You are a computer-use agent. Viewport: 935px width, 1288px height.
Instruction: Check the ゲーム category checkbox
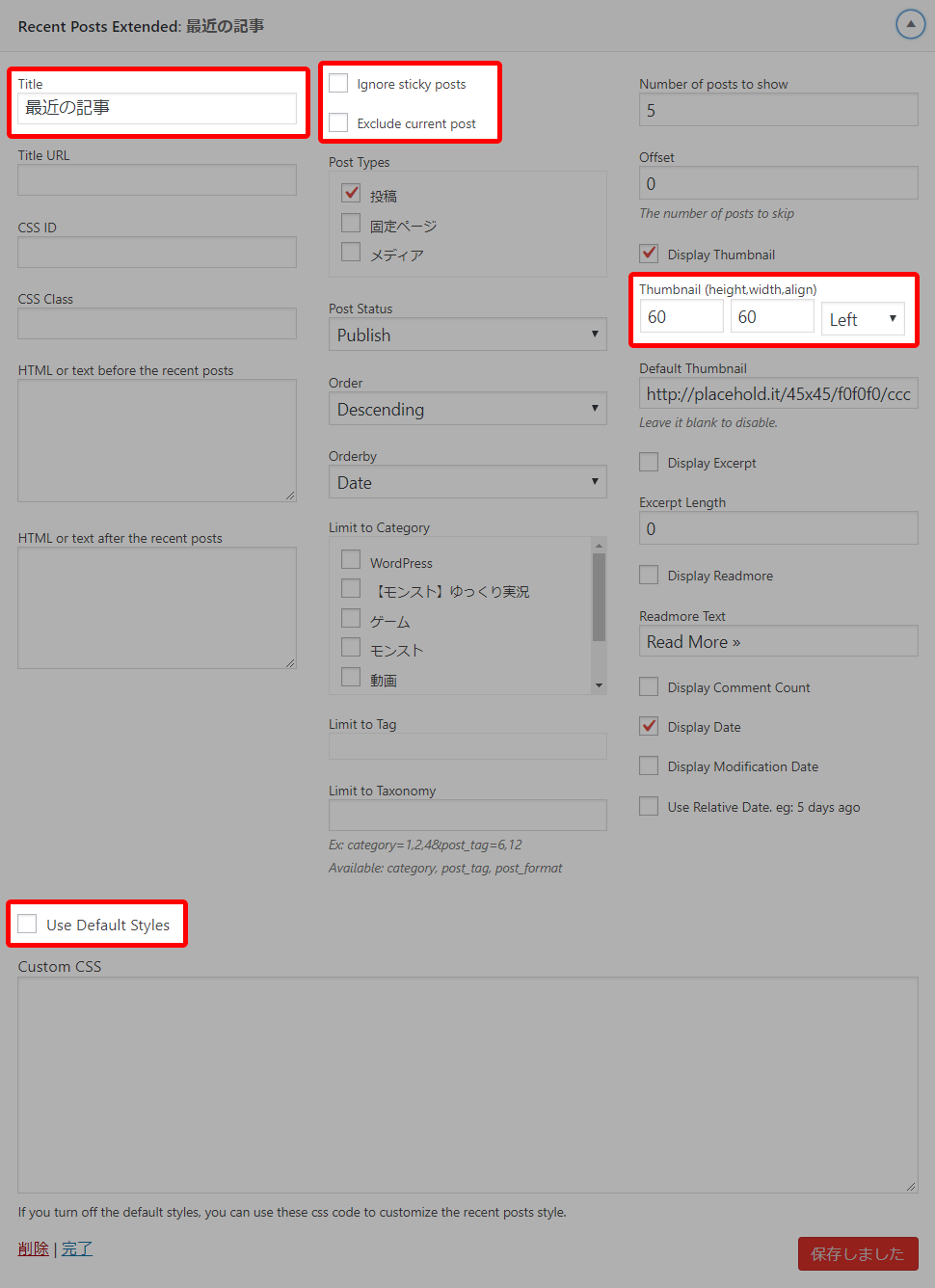[x=351, y=618]
